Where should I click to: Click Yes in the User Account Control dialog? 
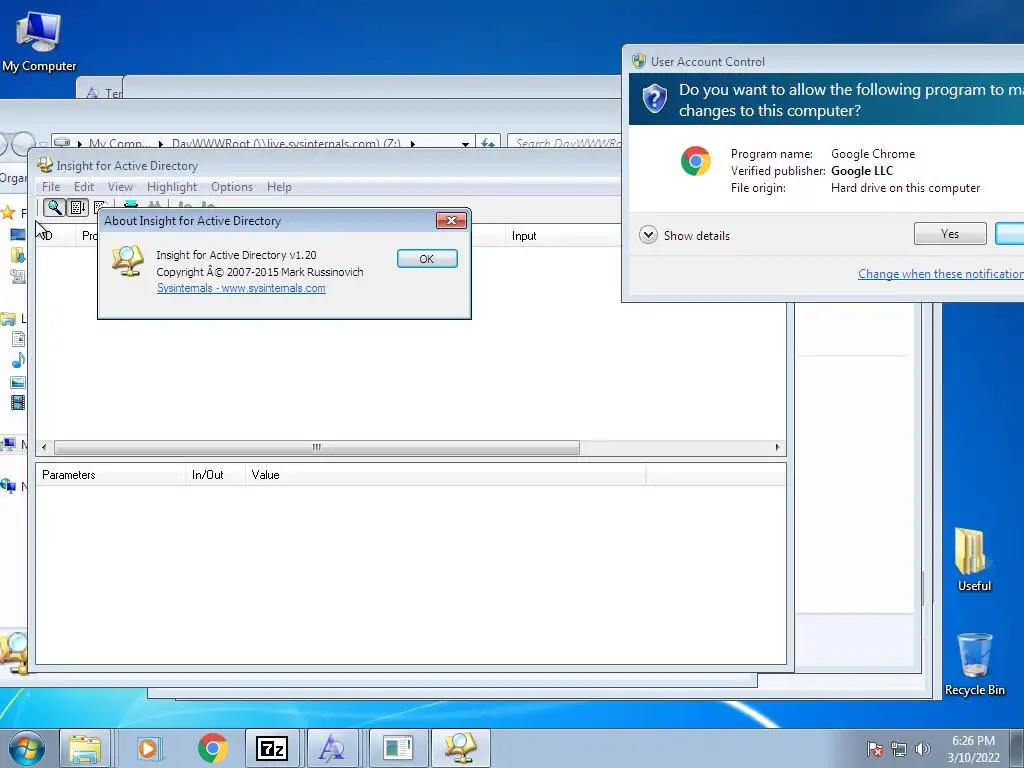point(950,233)
